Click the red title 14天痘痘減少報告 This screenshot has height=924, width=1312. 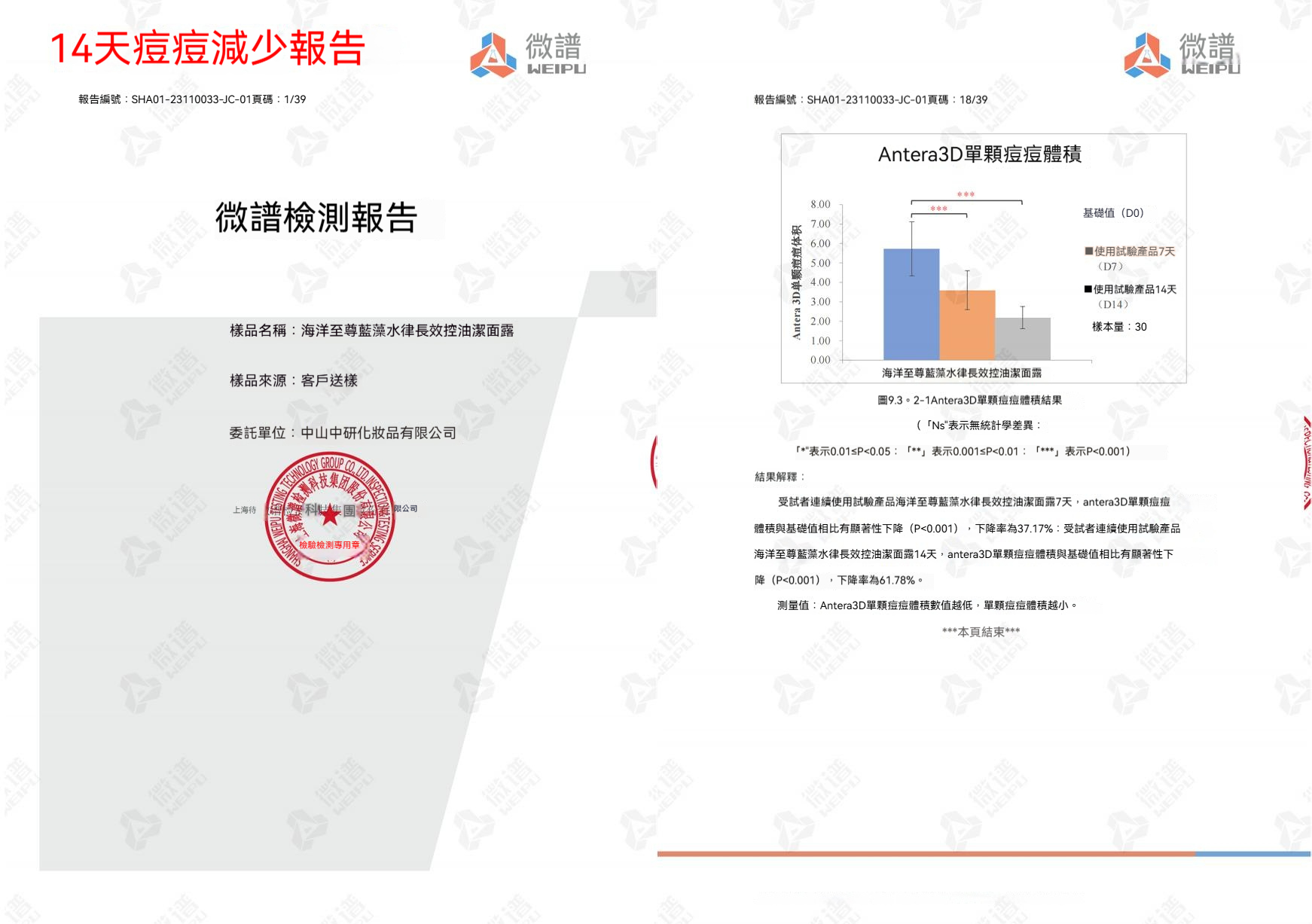(208, 49)
